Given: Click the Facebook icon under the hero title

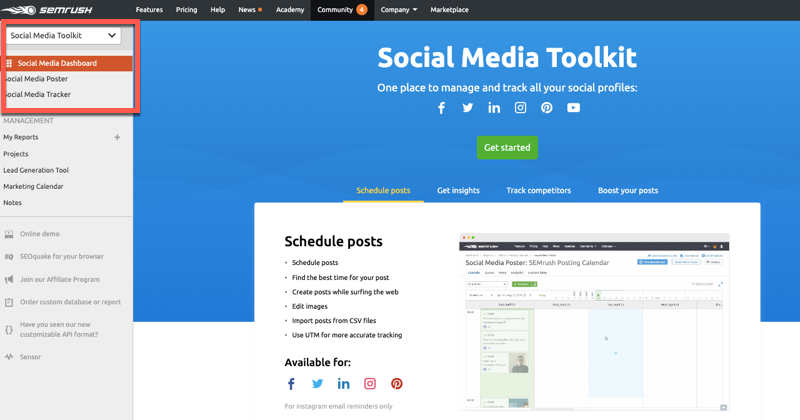Looking at the screenshot, I should 441,108.
